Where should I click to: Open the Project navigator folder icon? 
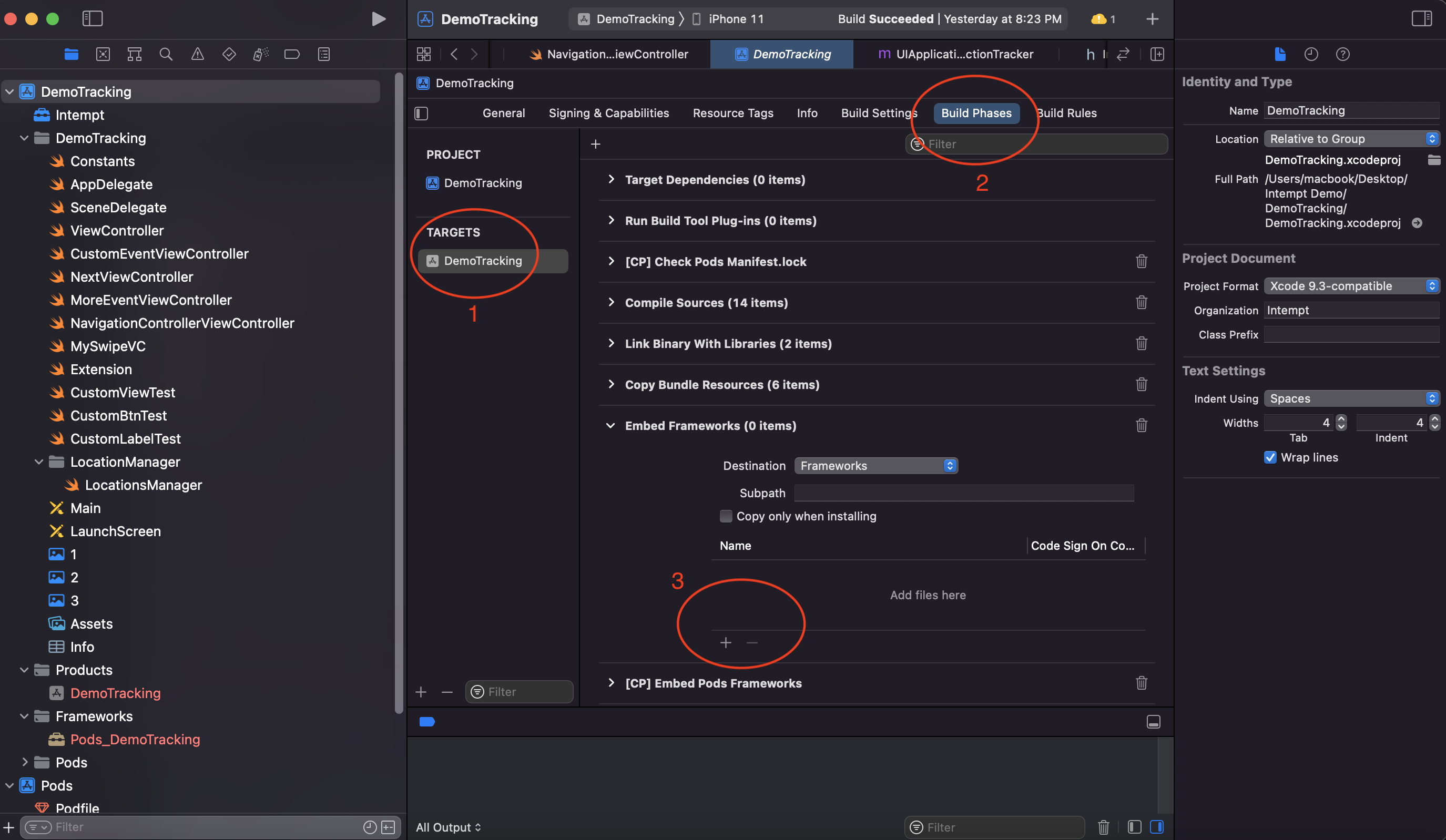click(x=71, y=55)
